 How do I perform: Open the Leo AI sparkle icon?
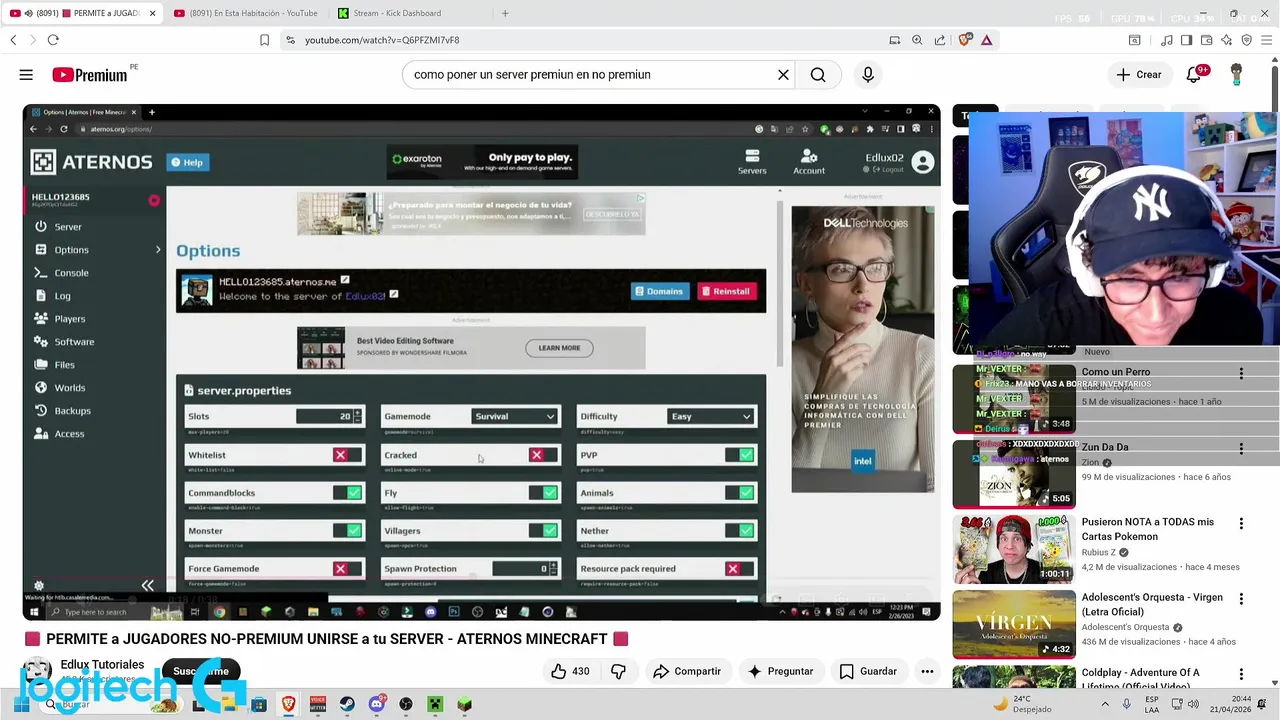1226,40
